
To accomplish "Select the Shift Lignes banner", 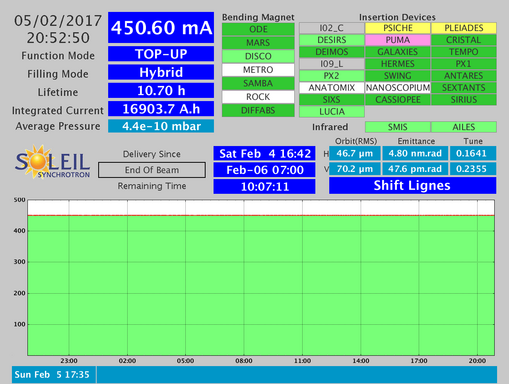I will tap(413, 185).
